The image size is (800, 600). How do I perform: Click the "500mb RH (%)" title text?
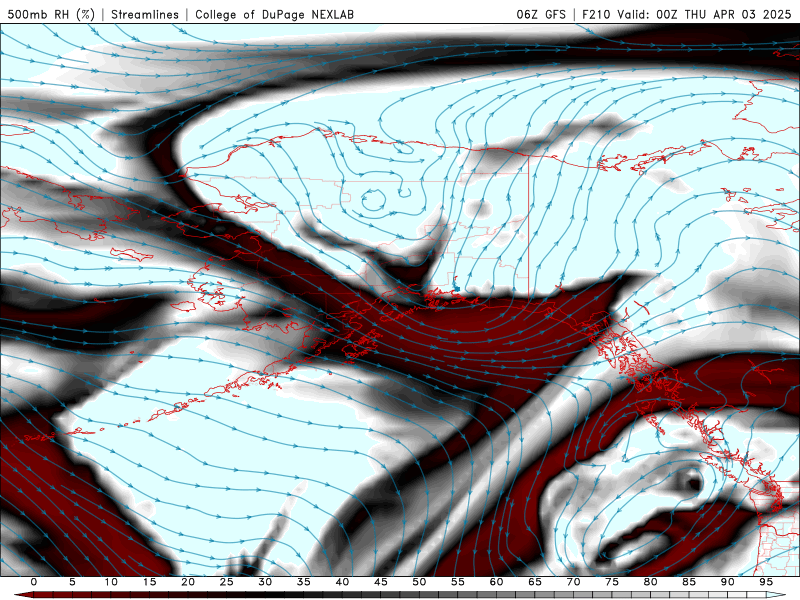(51, 14)
